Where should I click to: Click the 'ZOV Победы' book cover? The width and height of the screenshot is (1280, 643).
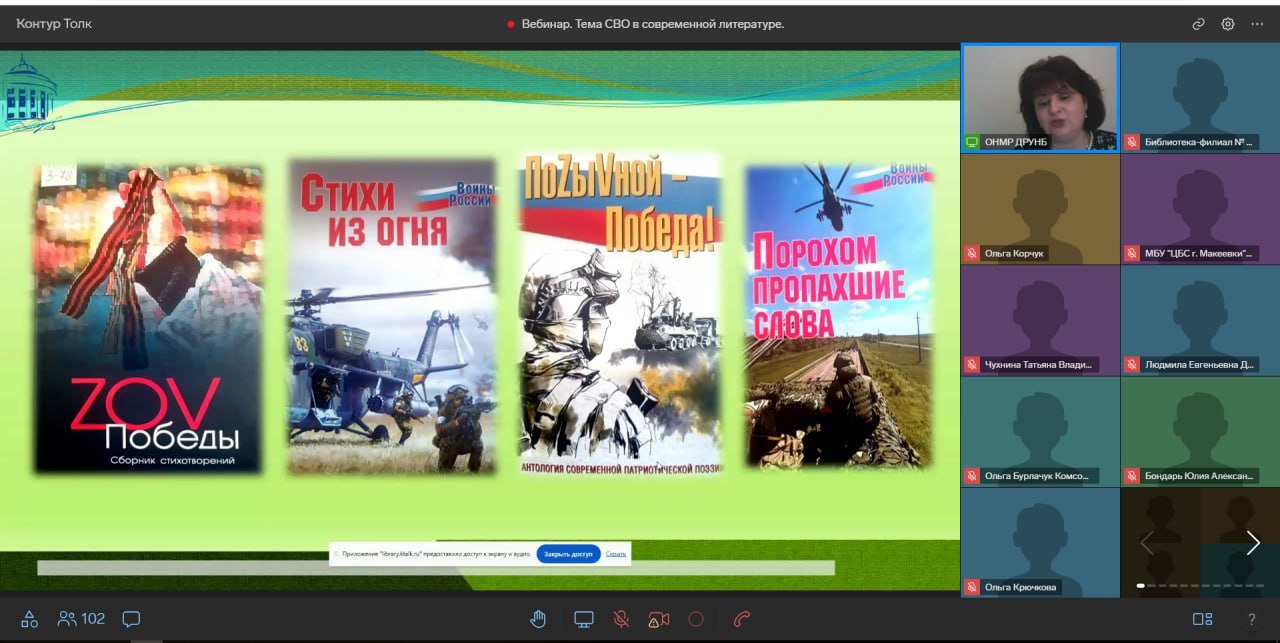[148, 319]
